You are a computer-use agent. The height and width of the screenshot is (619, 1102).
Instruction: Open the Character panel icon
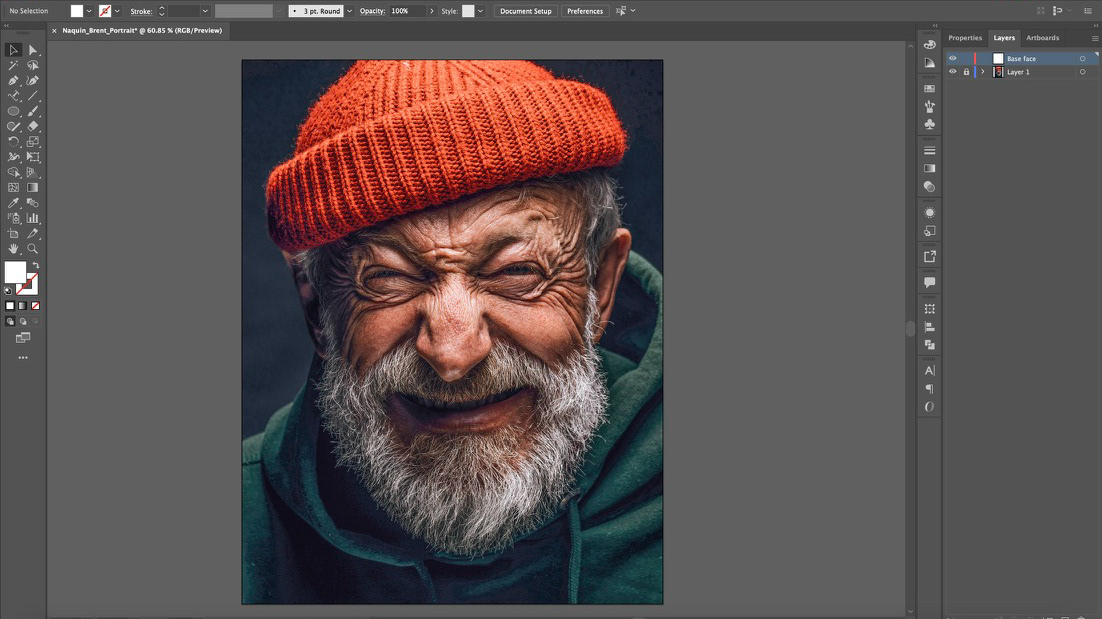pos(929,371)
